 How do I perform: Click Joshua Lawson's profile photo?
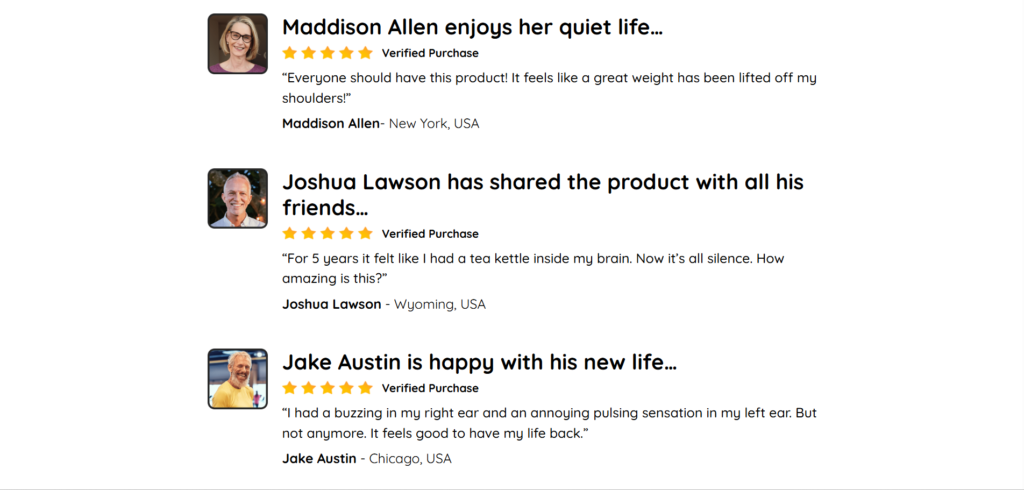238,199
